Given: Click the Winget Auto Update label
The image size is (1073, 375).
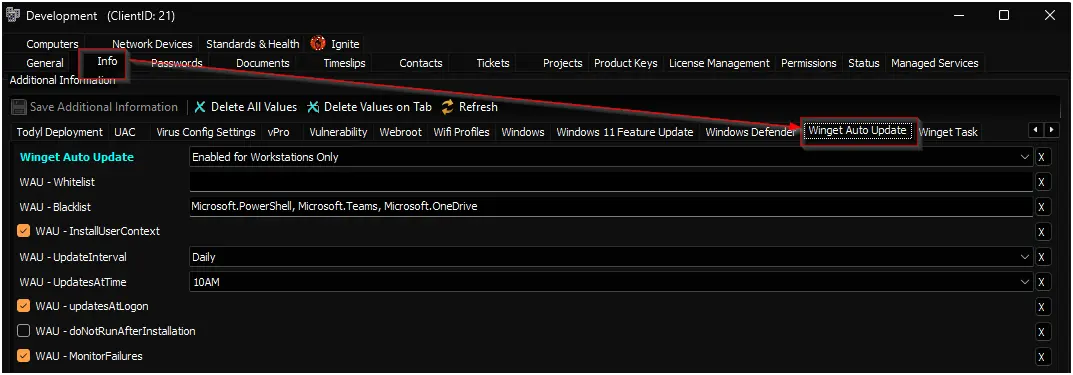Looking at the screenshot, I should click(77, 157).
